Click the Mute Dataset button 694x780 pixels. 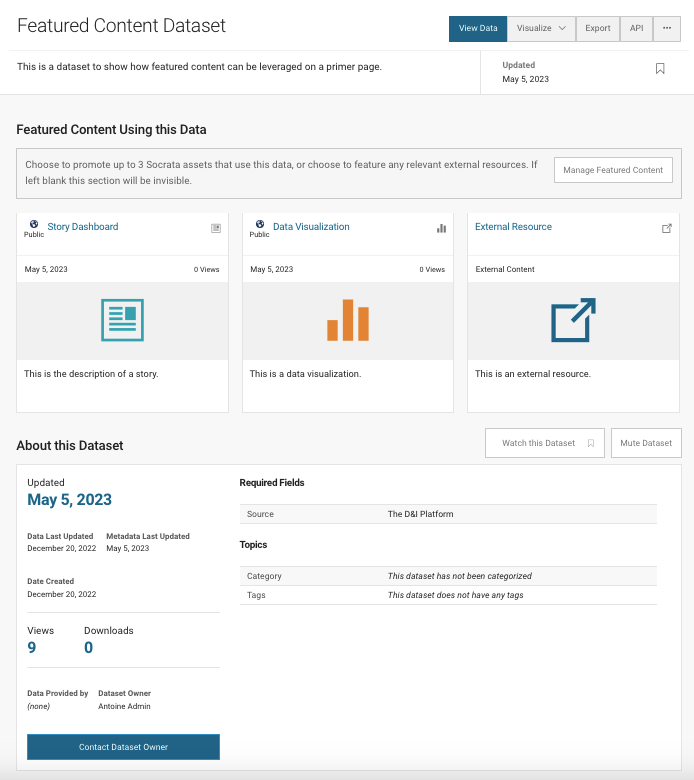(x=646, y=443)
